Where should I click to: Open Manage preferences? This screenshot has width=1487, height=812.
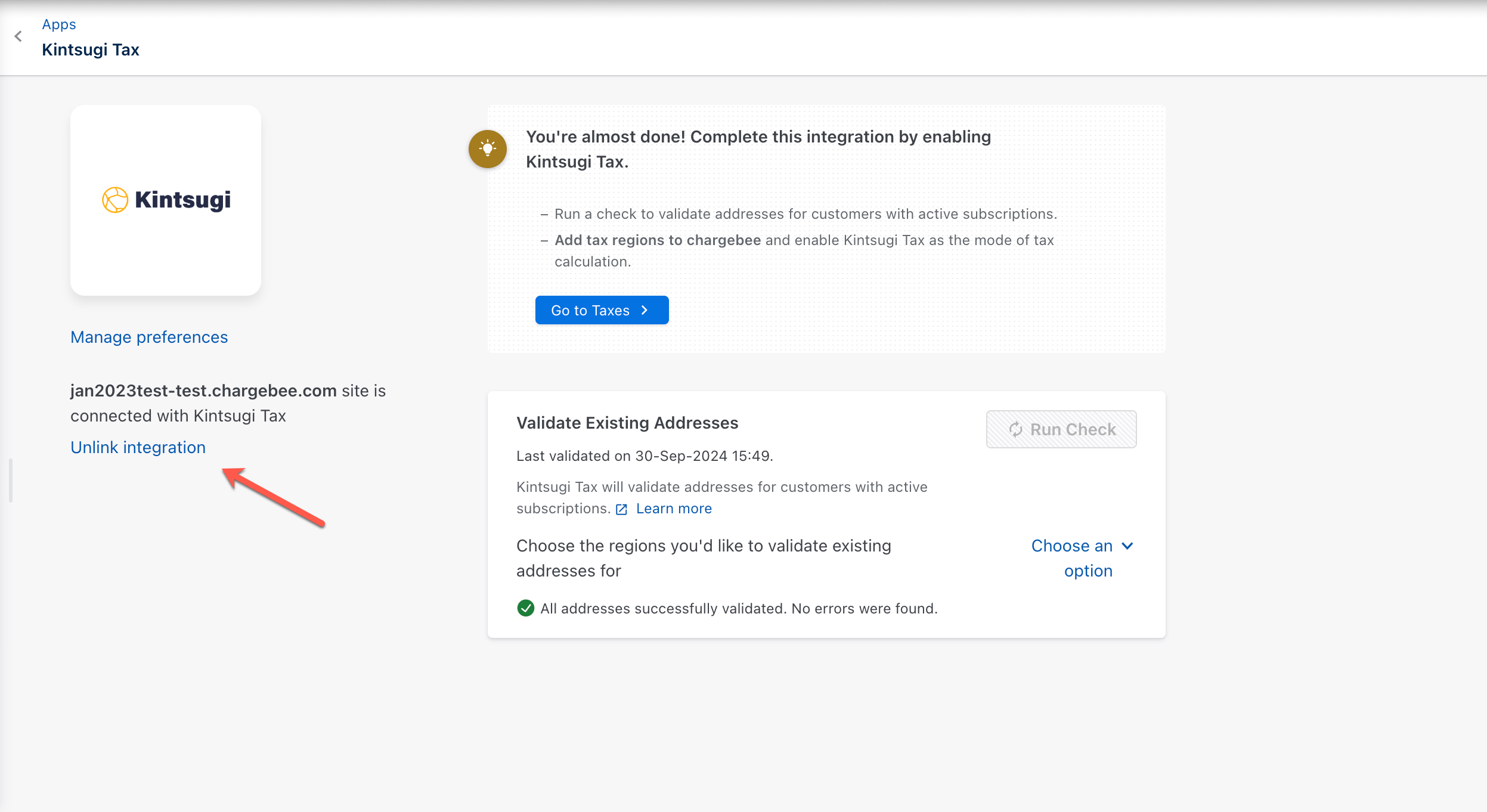click(x=149, y=337)
